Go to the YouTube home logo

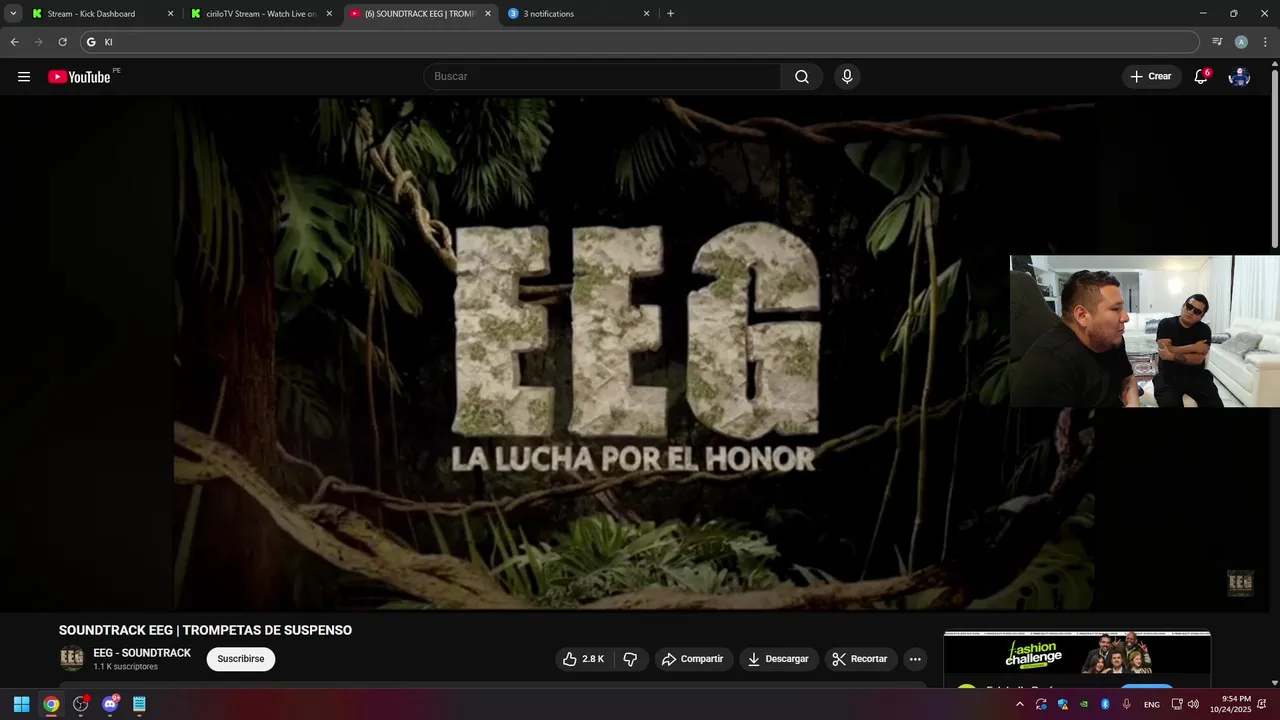[x=79, y=77]
